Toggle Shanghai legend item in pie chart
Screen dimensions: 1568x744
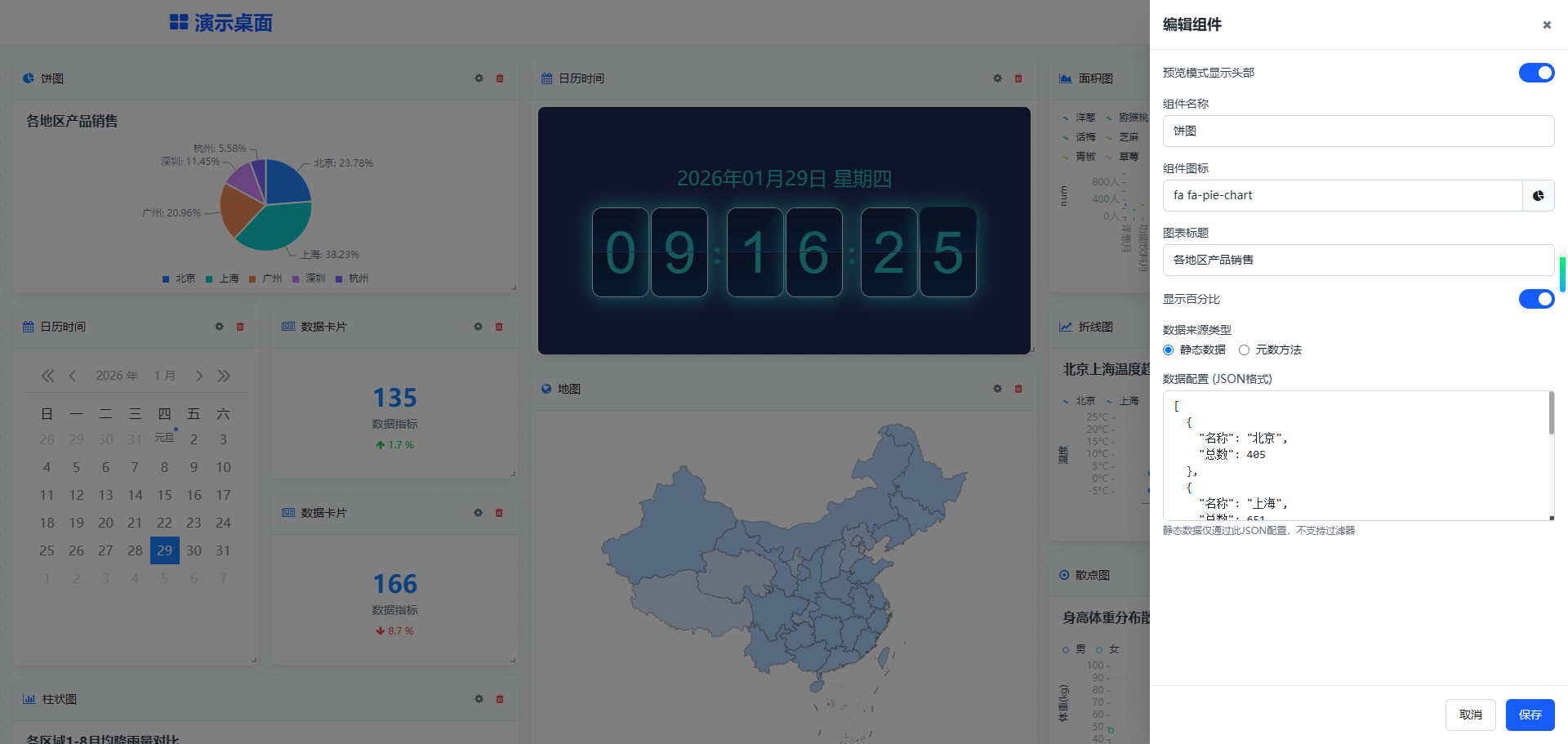(x=222, y=278)
